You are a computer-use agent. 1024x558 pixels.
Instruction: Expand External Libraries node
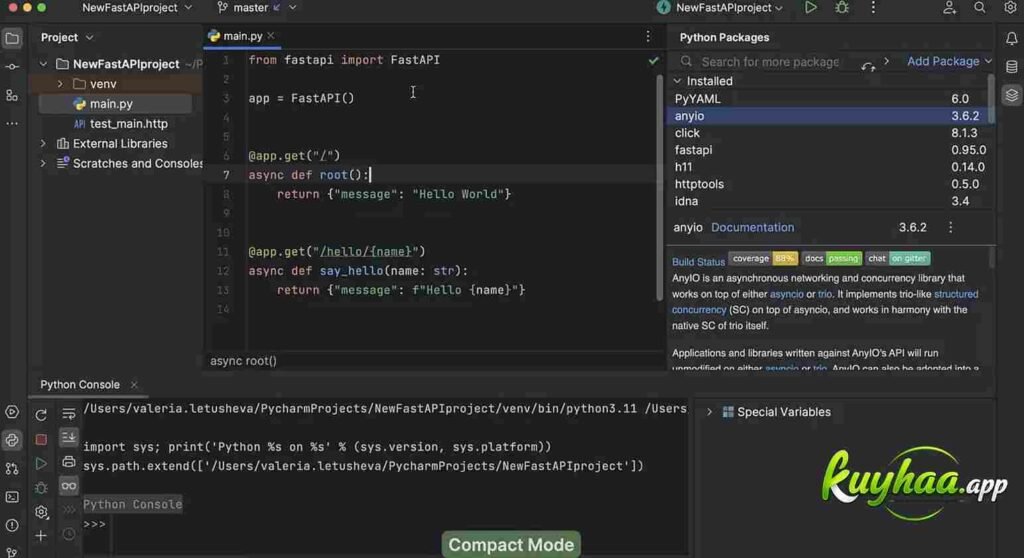[43, 144]
